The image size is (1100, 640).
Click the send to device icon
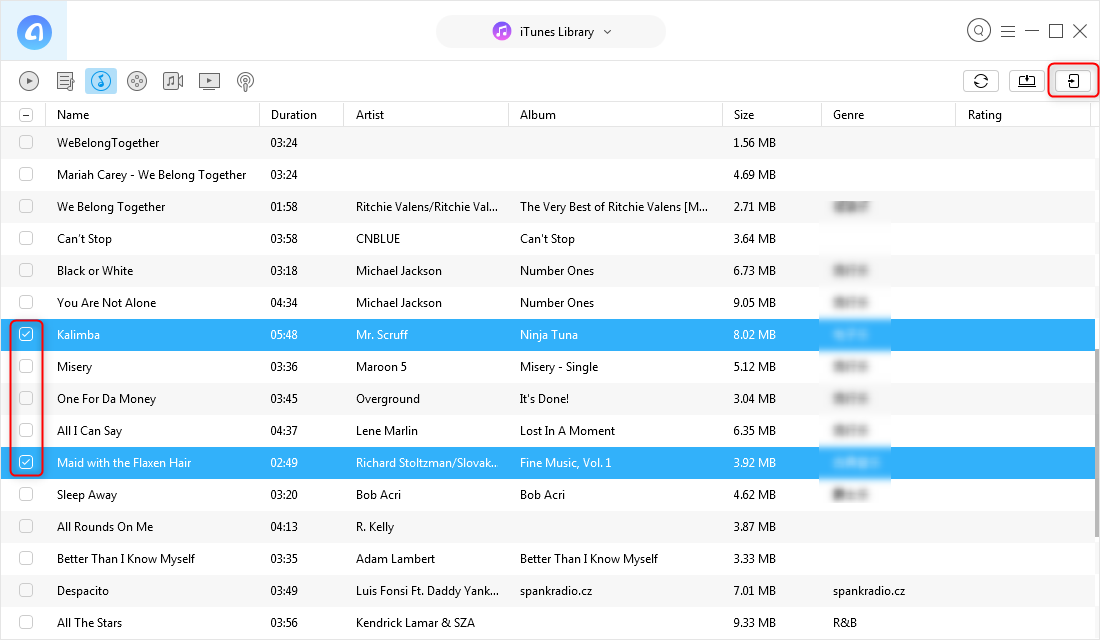(x=1073, y=81)
